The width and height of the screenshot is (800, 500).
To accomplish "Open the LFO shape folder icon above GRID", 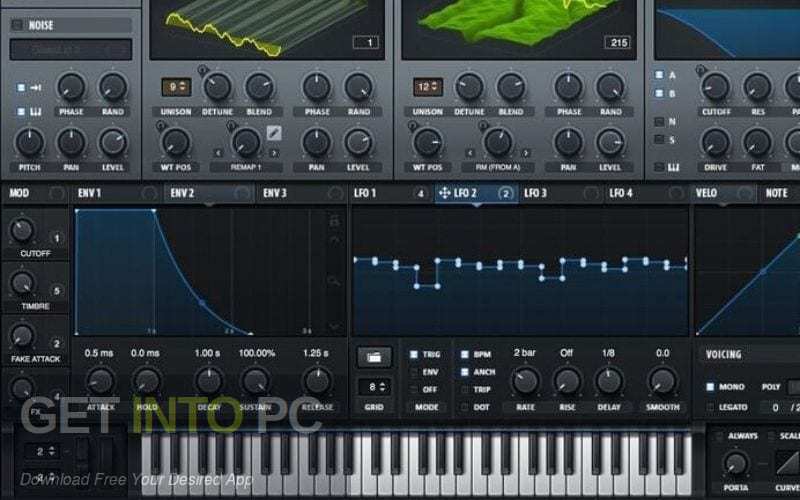I will click(x=374, y=358).
